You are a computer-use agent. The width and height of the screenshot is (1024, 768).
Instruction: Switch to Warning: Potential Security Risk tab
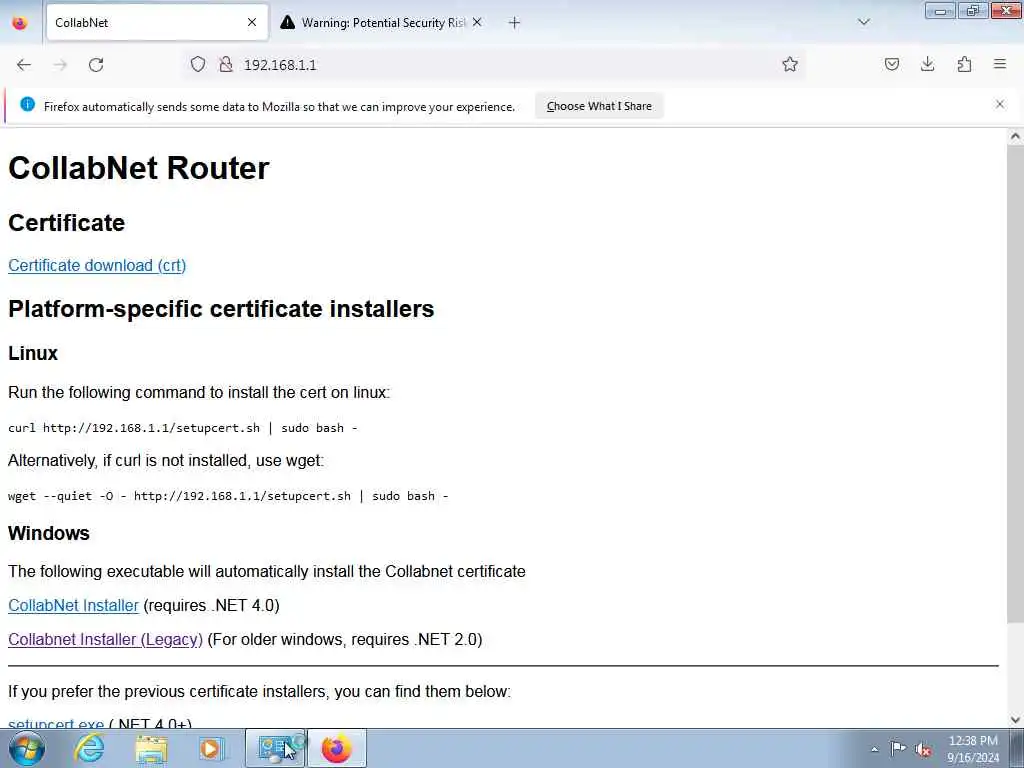382,23
